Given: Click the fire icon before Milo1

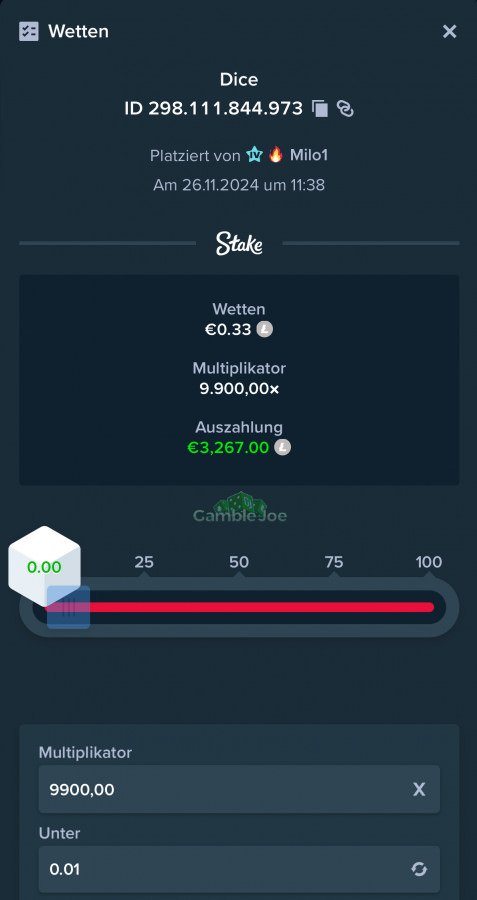Looking at the screenshot, I should [276, 154].
